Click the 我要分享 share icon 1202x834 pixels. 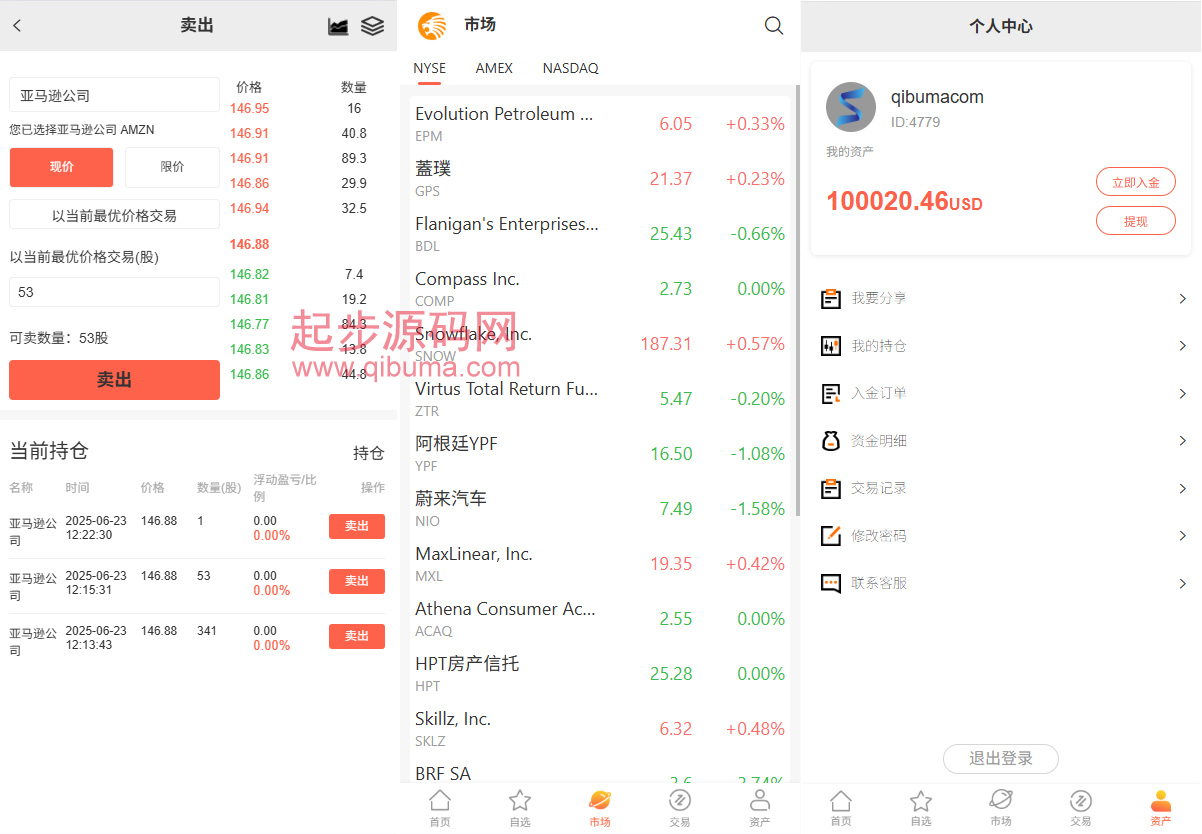[x=830, y=298]
